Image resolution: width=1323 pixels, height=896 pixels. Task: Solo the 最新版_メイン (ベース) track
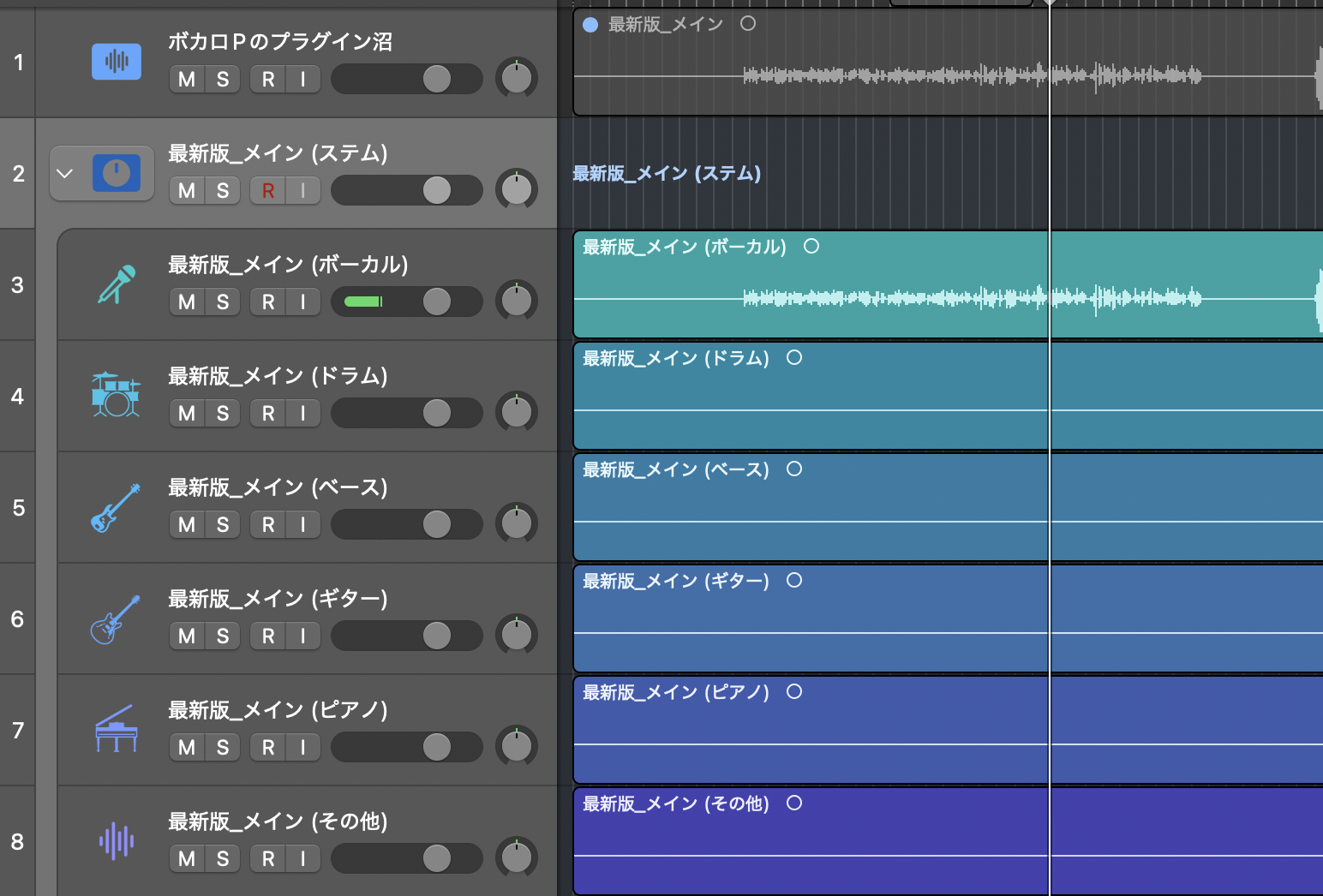[223, 524]
